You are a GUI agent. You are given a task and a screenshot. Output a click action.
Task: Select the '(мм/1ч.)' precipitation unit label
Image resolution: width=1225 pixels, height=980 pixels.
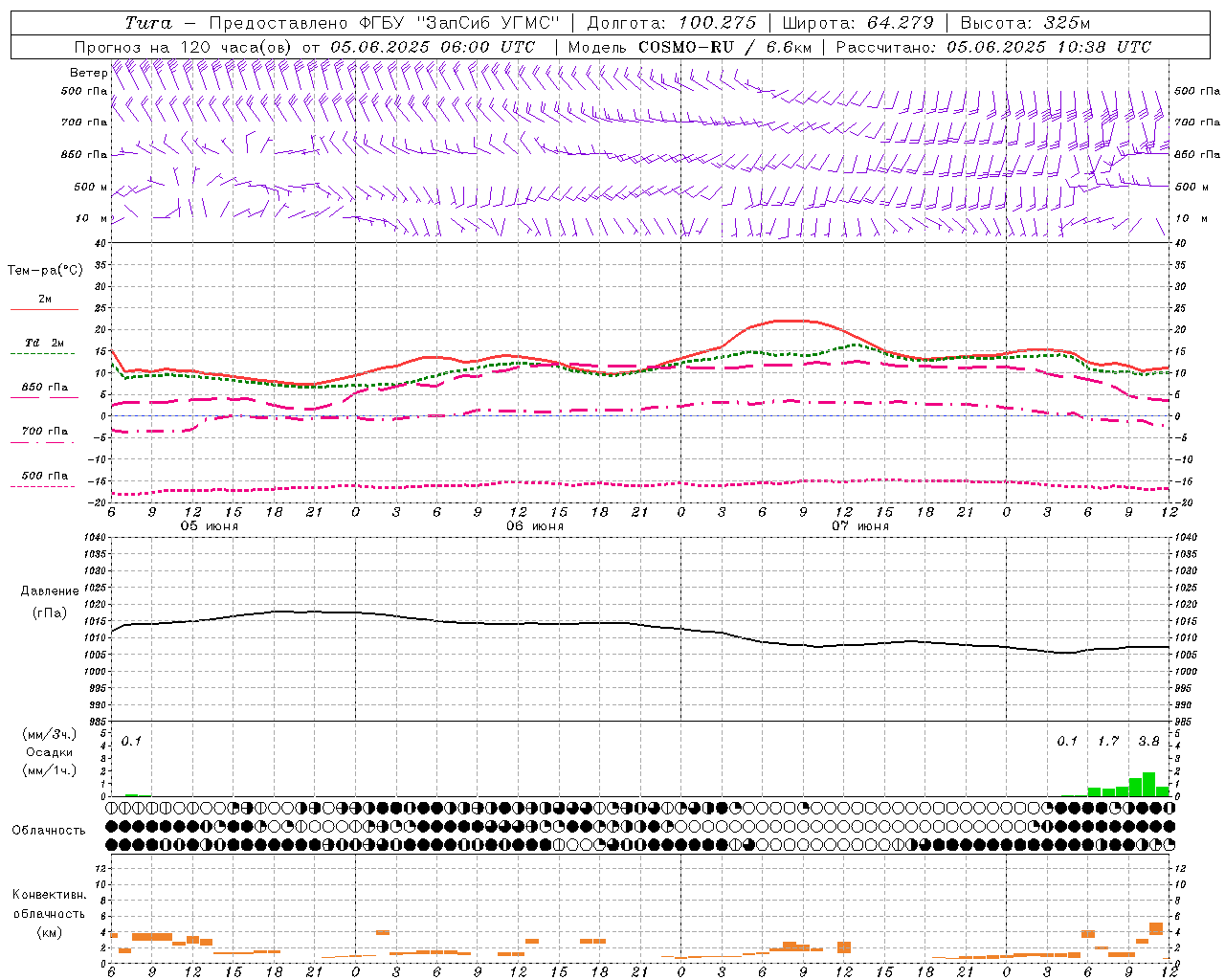[50, 769]
